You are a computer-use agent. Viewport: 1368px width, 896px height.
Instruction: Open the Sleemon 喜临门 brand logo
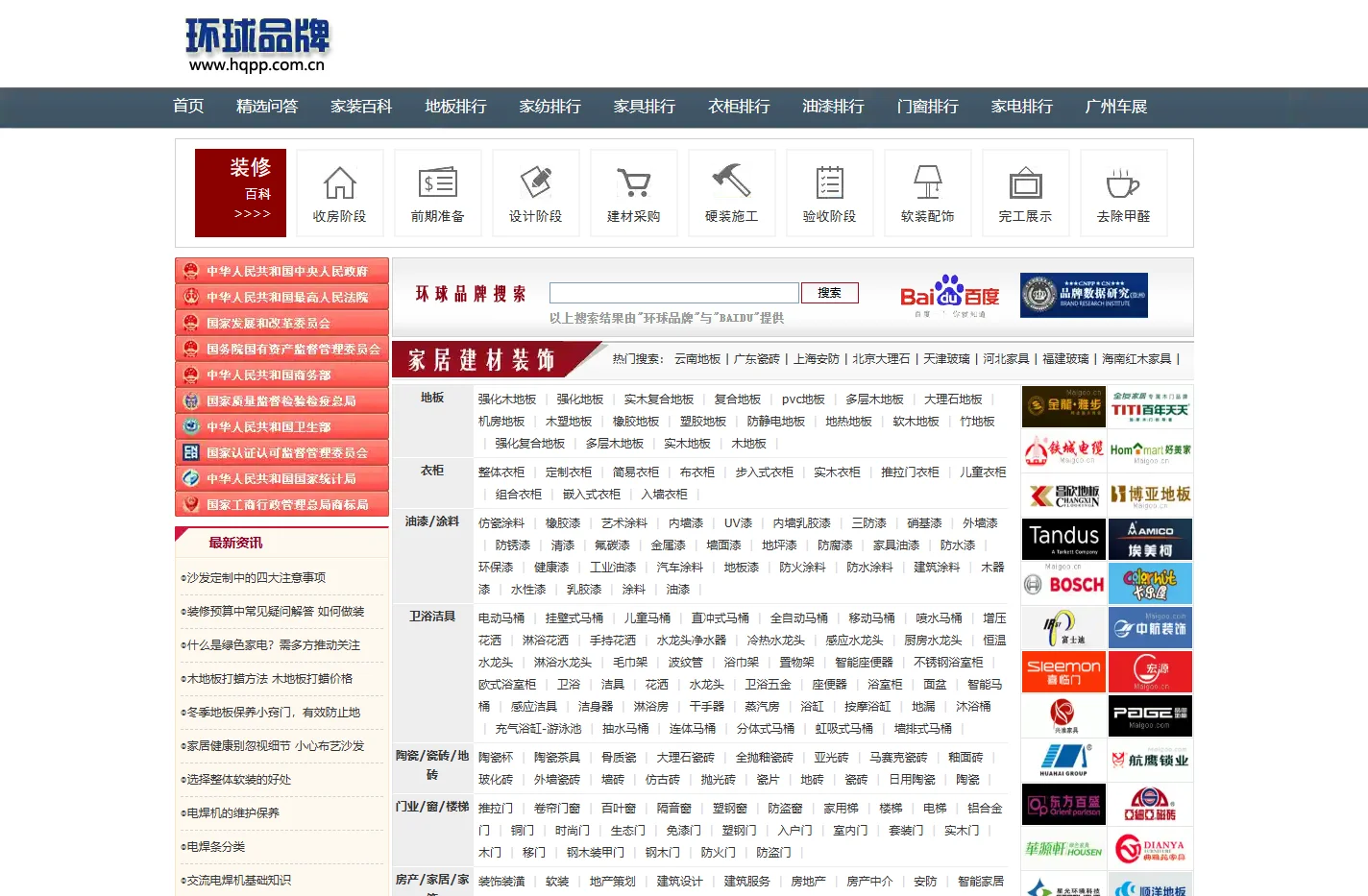(x=1063, y=671)
